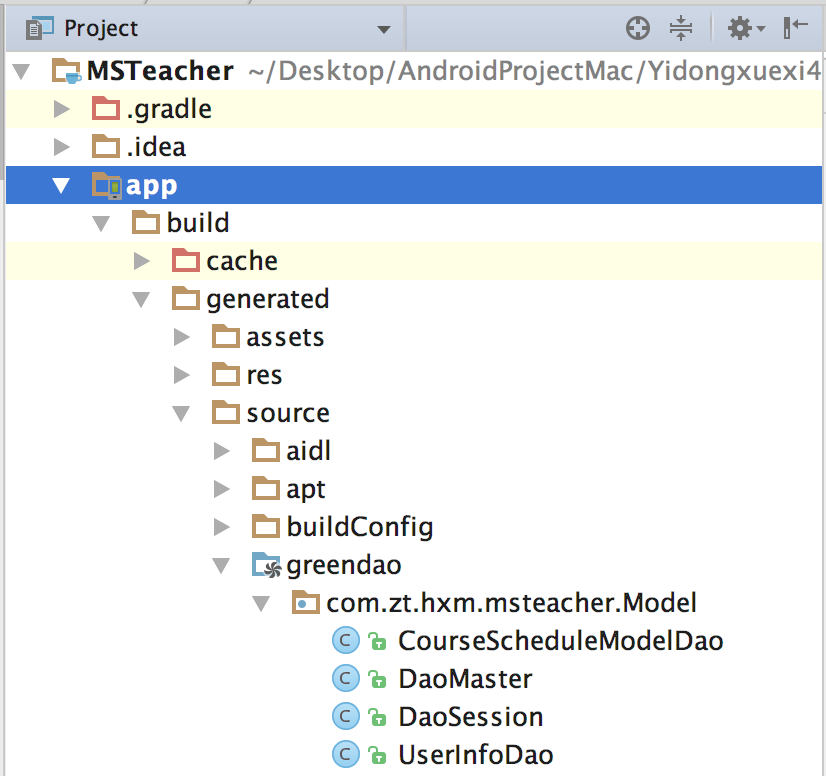
Task: Select the res folder name
Action: pos(264,375)
